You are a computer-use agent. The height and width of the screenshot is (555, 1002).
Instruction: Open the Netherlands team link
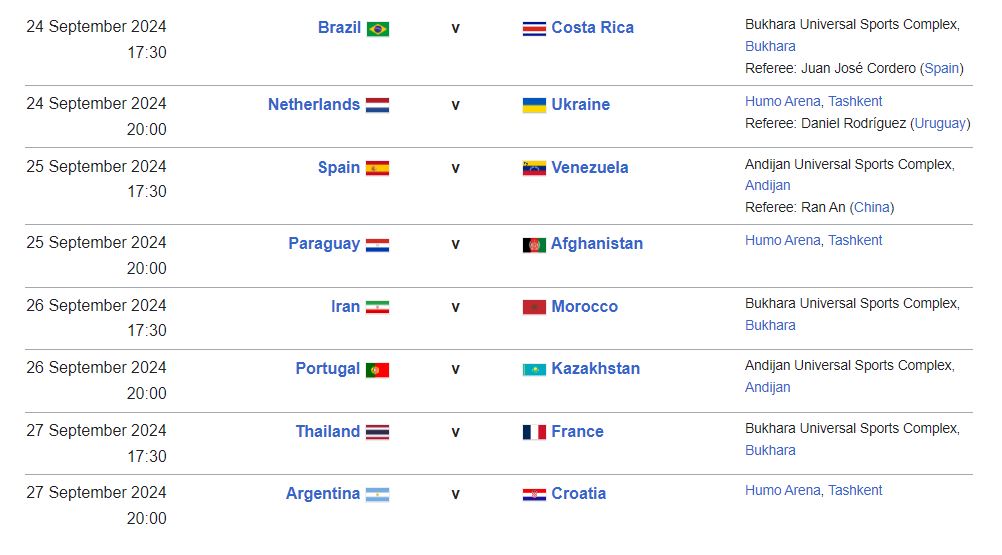313,104
